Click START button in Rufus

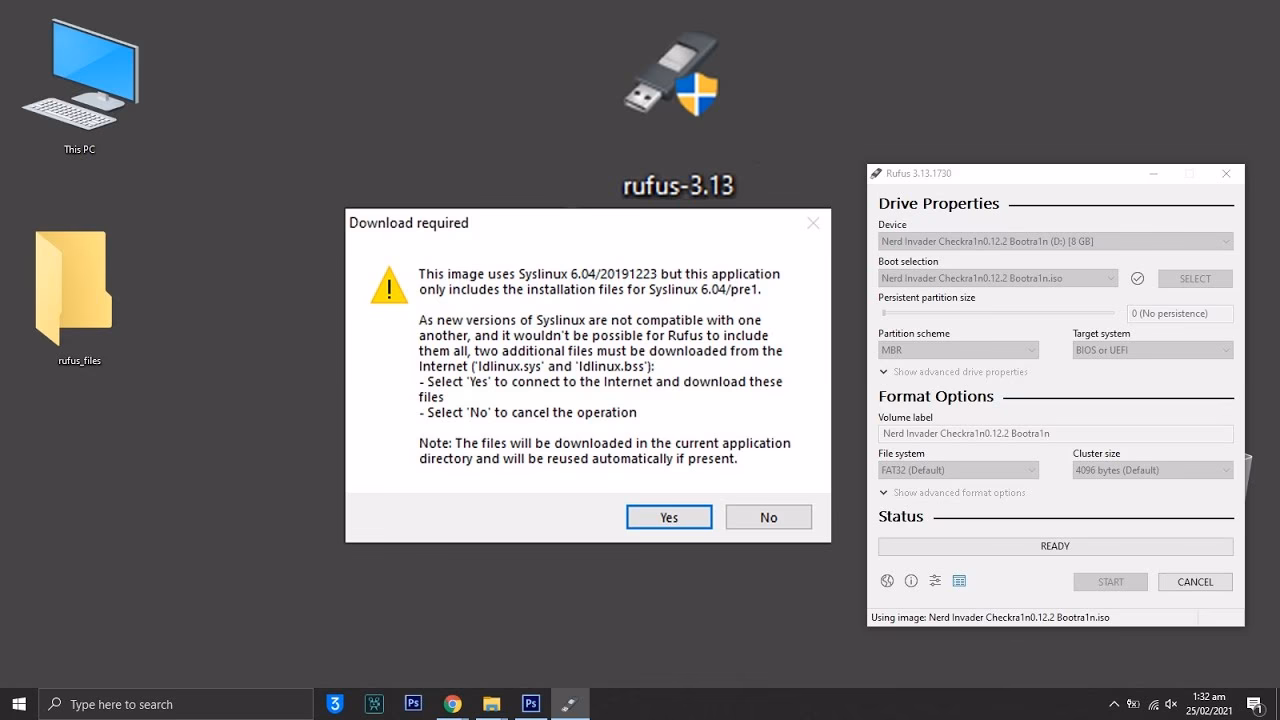tap(1110, 582)
